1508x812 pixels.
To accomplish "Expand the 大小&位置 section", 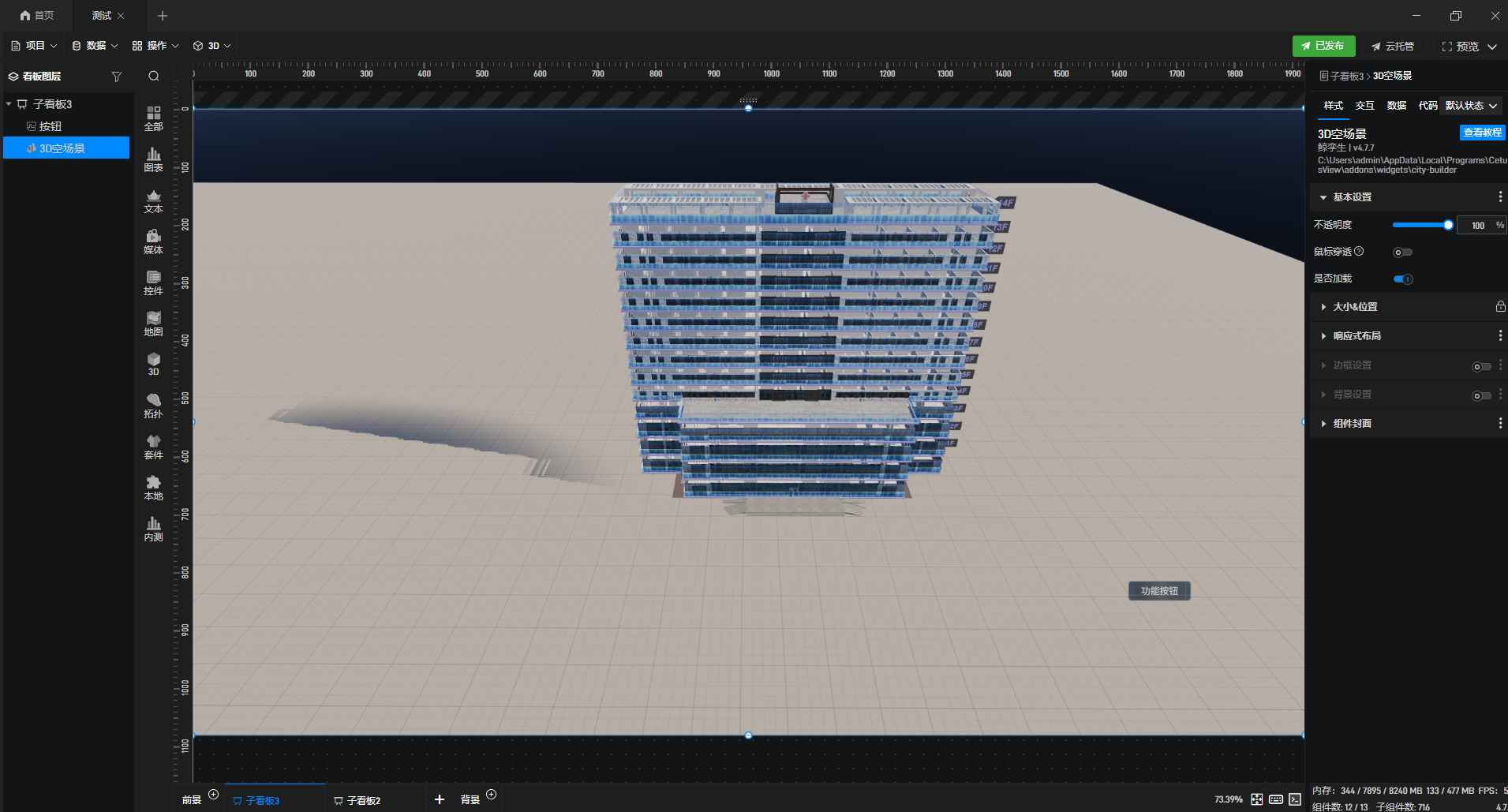I will point(1323,307).
